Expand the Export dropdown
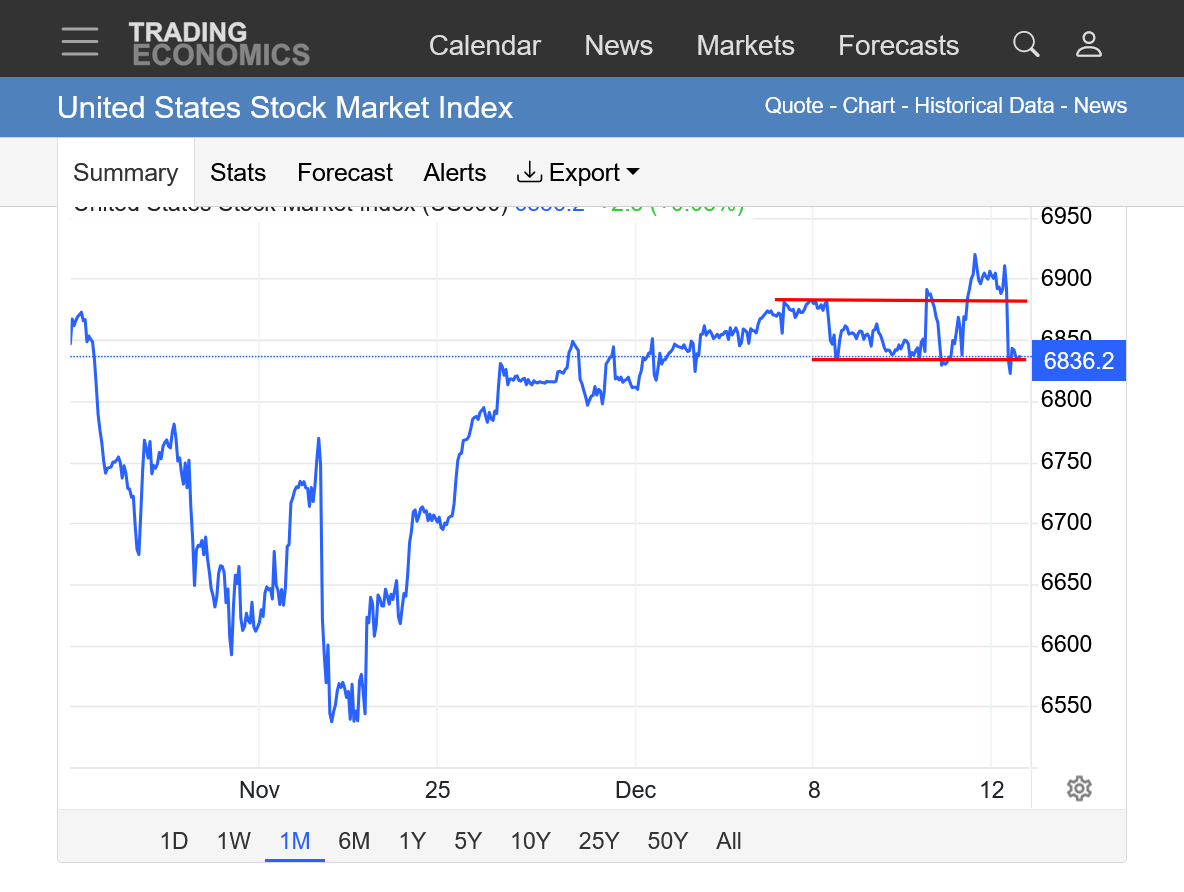The width and height of the screenshot is (1184, 892). coord(578,173)
